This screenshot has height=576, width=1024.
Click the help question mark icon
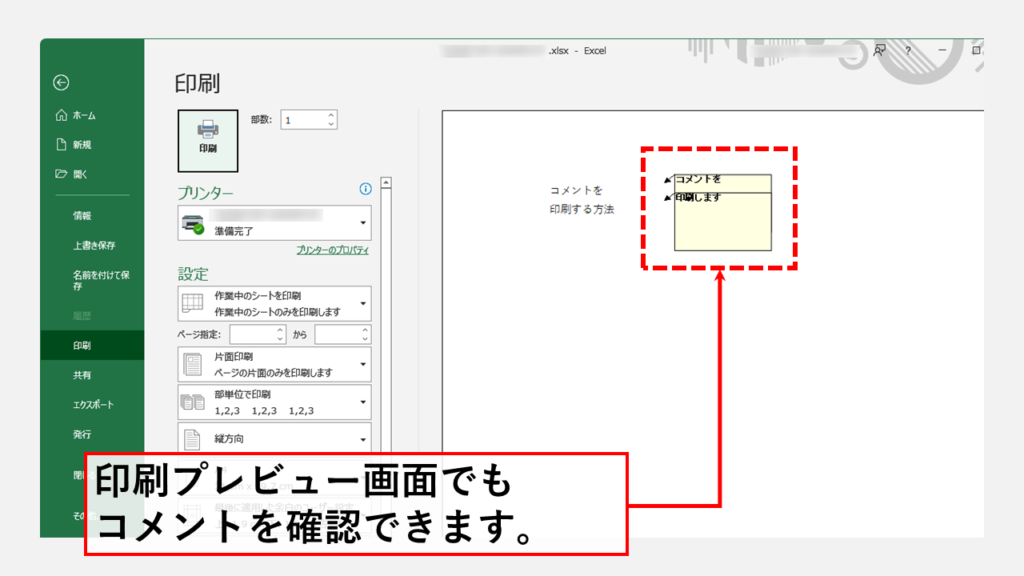point(908,50)
